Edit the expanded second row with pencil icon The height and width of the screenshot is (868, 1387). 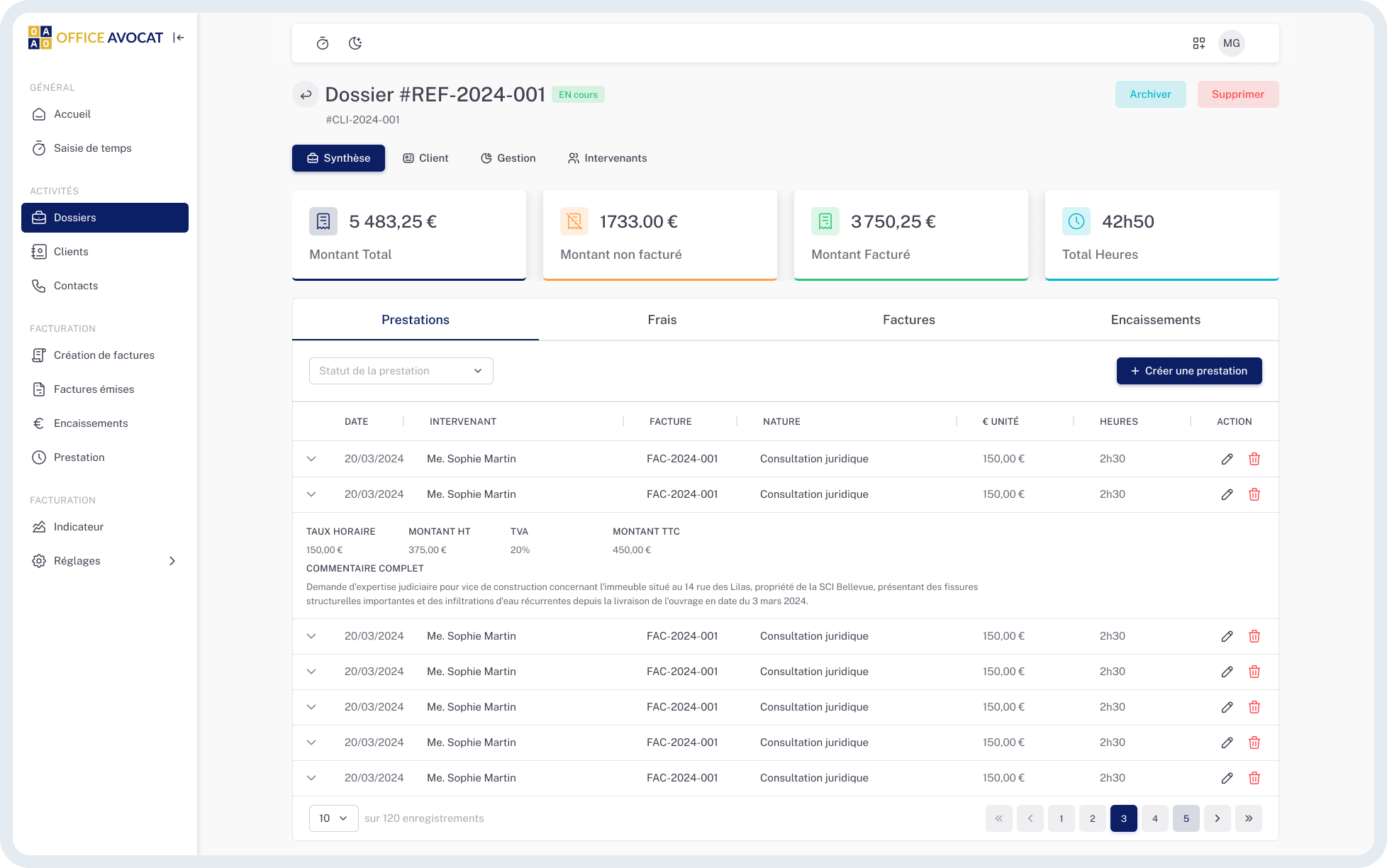coord(1227,494)
